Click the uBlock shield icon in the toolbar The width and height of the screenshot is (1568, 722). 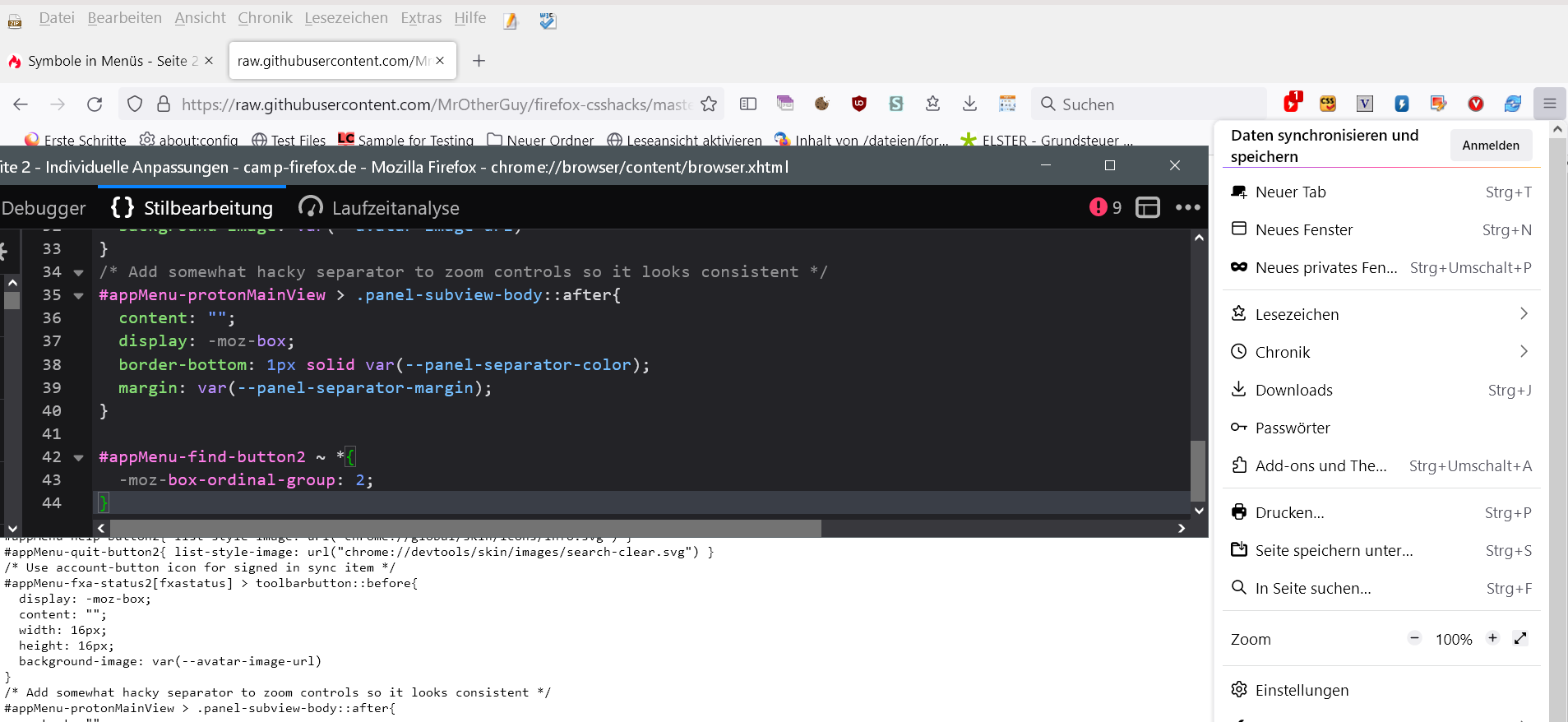tap(859, 104)
